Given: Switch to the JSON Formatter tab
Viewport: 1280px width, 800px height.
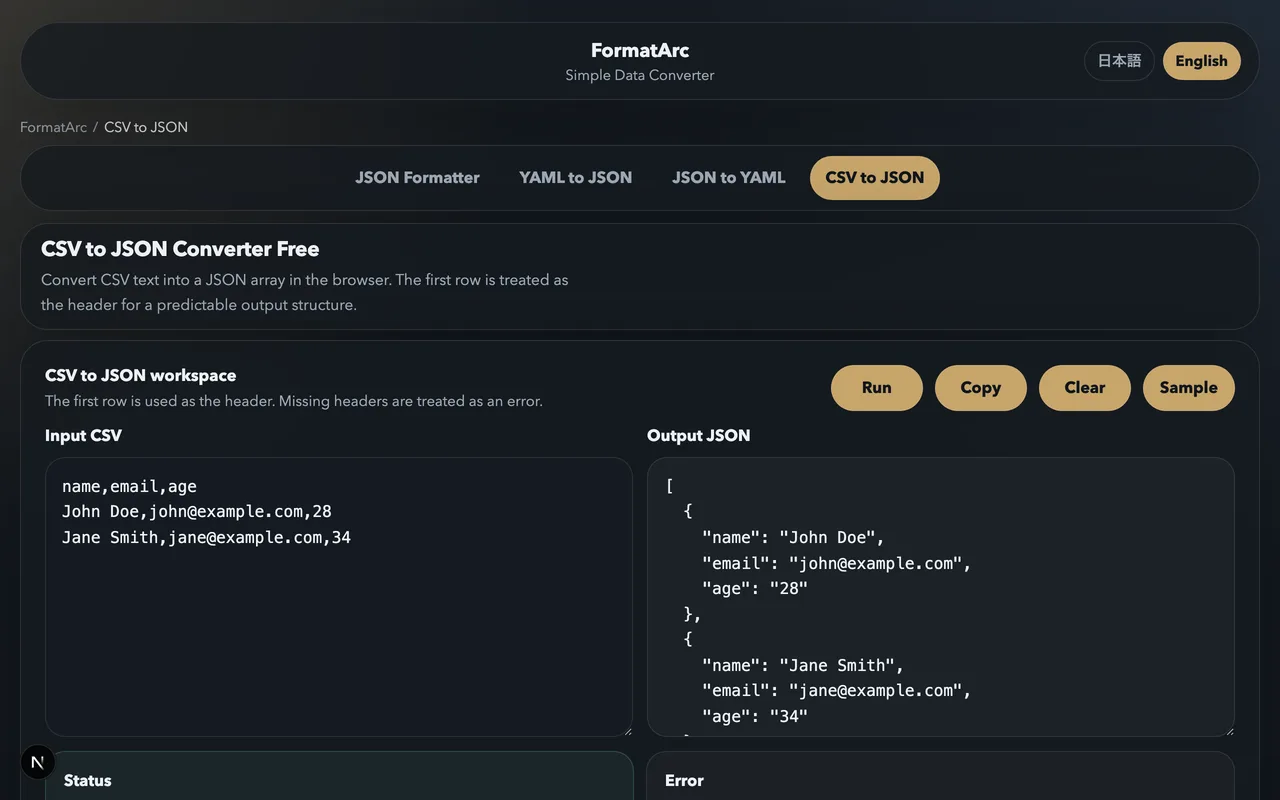Looking at the screenshot, I should pos(417,177).
